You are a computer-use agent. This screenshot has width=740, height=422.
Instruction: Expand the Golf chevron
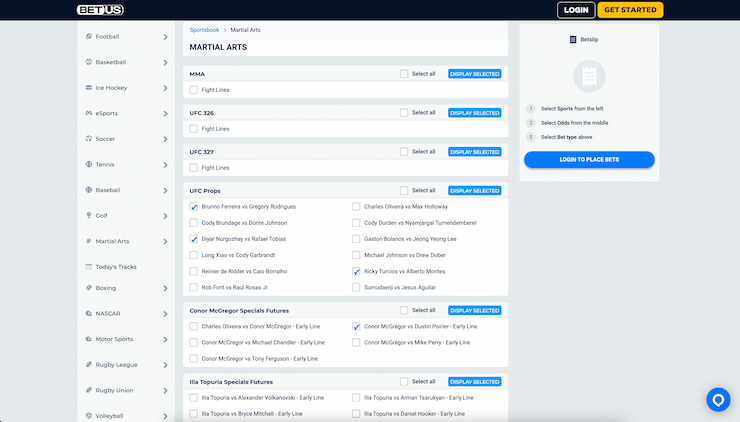165,216
